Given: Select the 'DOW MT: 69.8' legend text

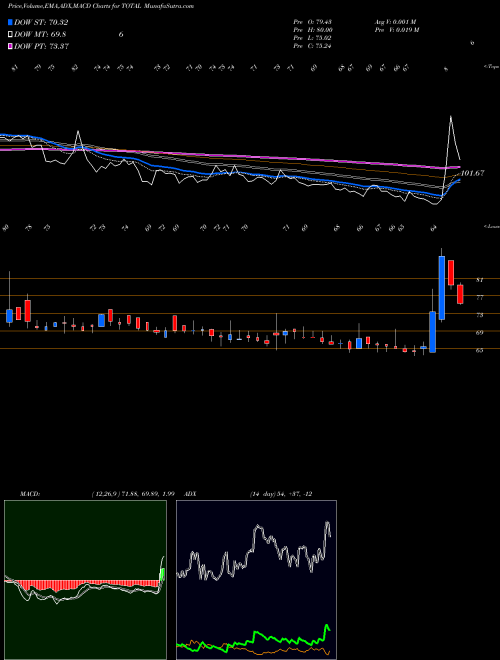Looking at the screenshot, I should click(x=40, y=35).
